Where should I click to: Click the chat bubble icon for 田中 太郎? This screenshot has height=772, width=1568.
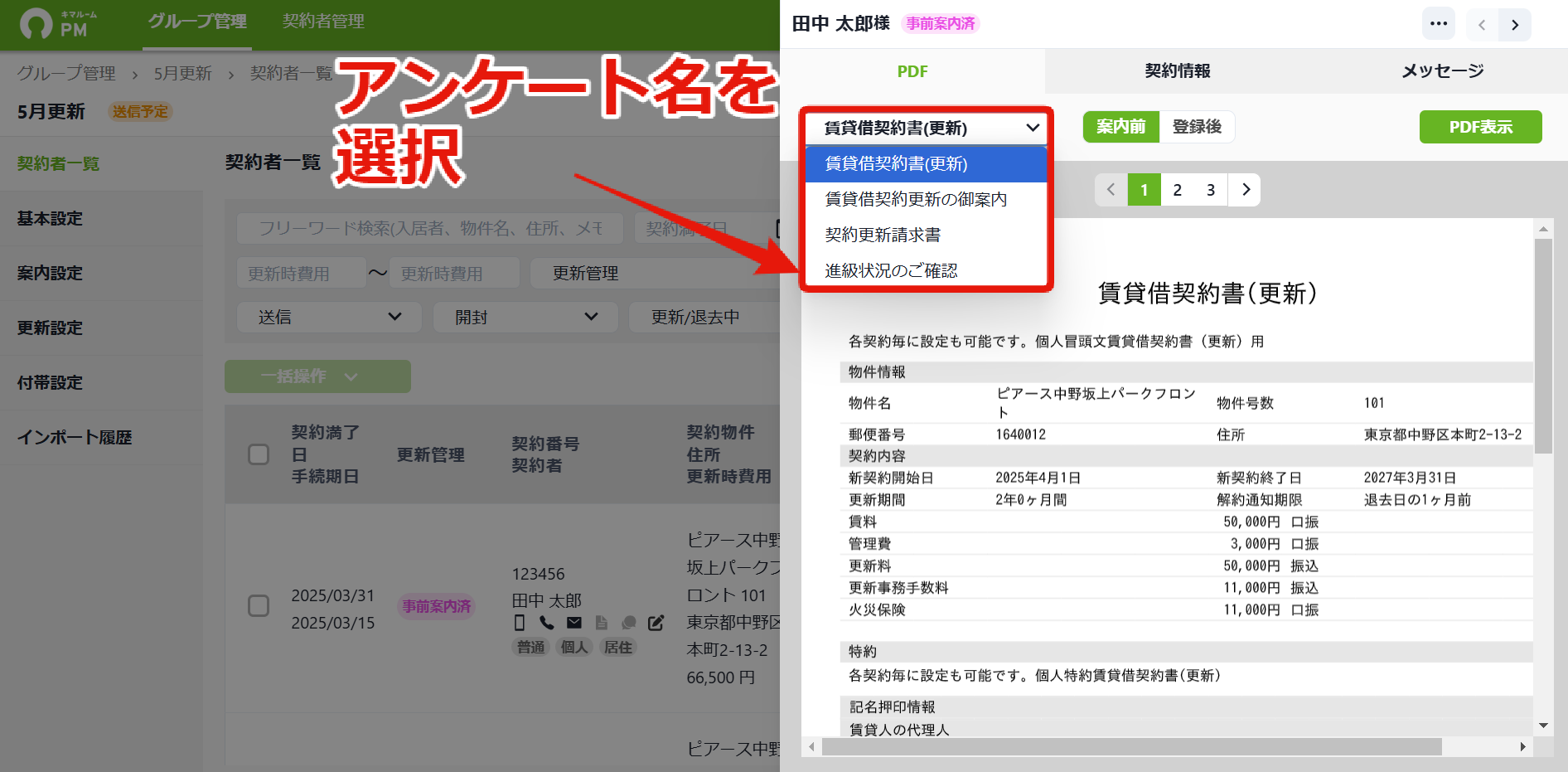coord(629,623)
